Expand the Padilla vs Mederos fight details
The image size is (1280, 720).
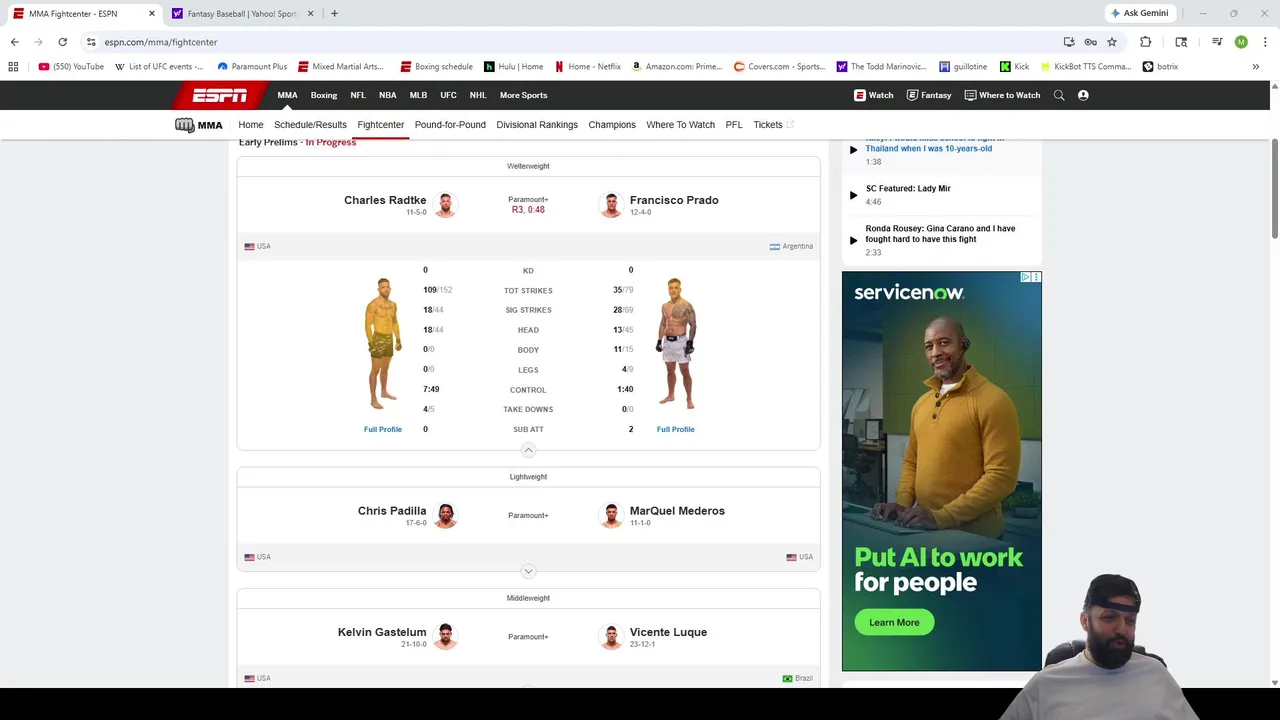tap(528, 571)
